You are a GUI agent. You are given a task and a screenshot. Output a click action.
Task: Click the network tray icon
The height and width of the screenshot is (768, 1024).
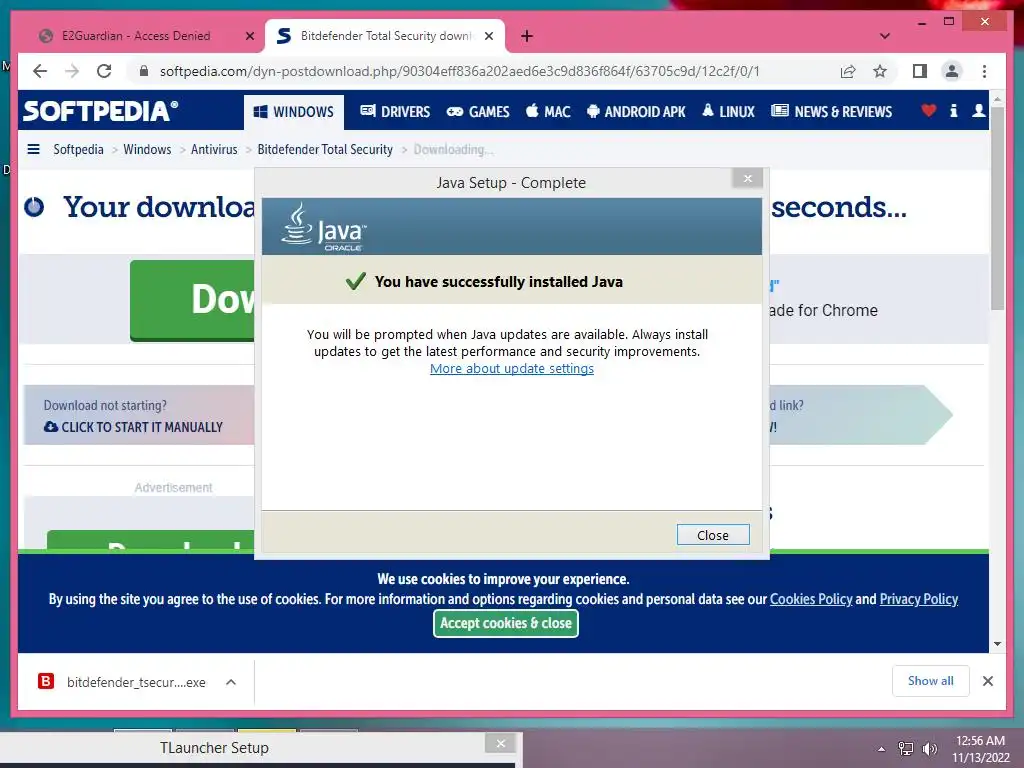point(906,749)
